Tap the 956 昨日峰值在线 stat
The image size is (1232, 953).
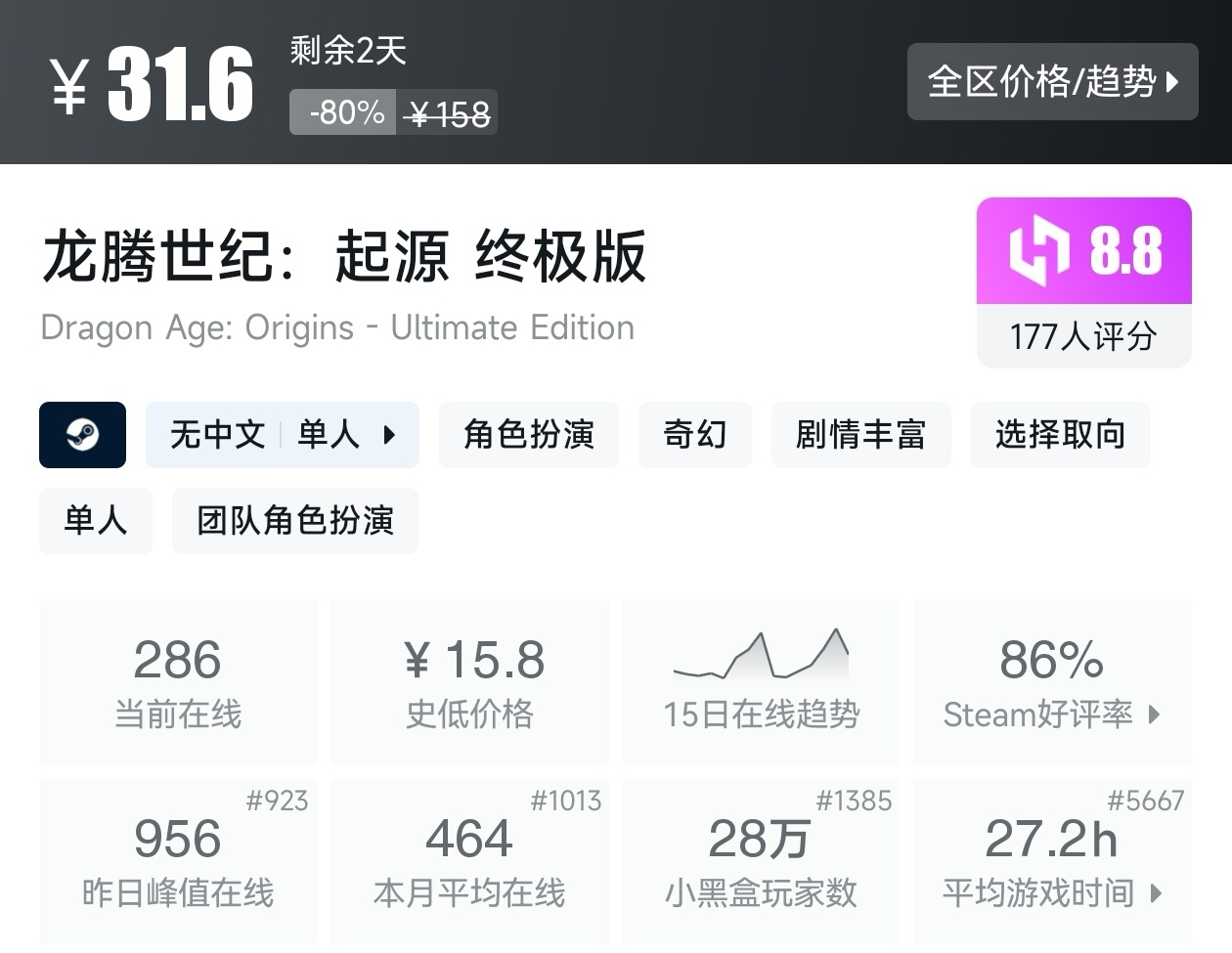point(178,862)
